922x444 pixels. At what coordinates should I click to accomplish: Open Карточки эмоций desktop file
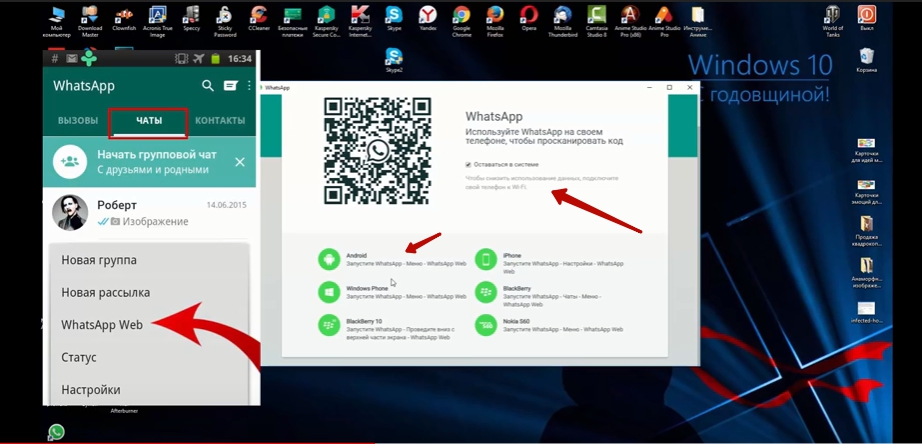click(866, 191)
